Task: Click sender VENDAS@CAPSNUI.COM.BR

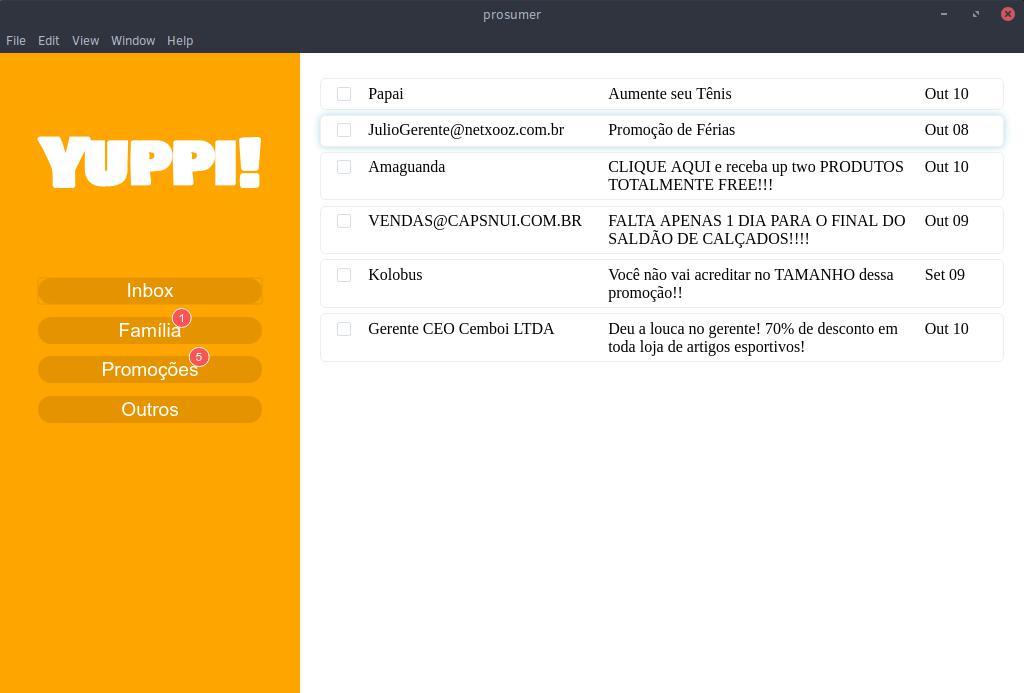Action: tap(475, 221)
